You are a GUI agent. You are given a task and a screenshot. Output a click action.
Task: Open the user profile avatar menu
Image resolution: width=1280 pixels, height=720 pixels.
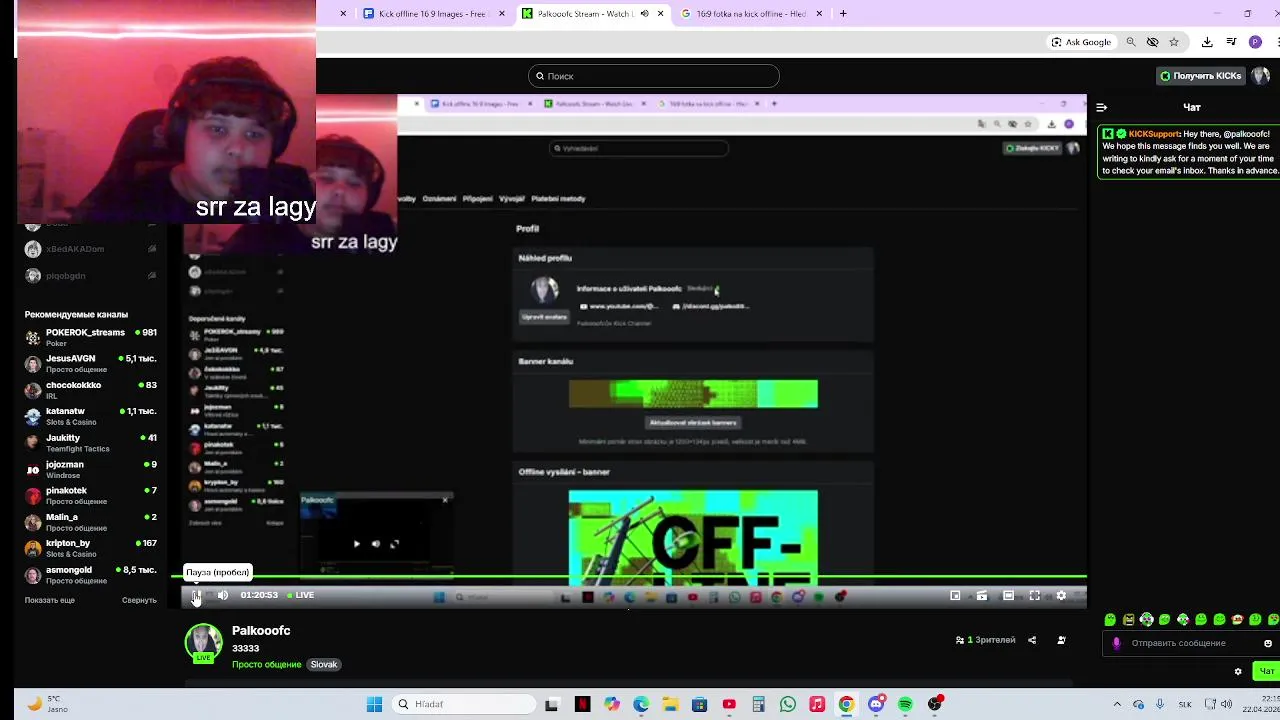(x=1262, y=76)
